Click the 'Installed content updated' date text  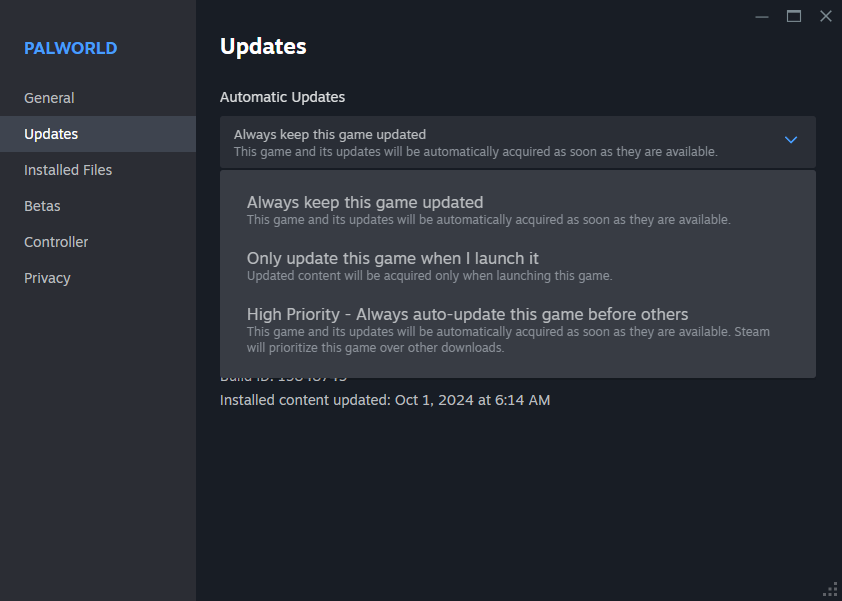[x=385, y=400]
